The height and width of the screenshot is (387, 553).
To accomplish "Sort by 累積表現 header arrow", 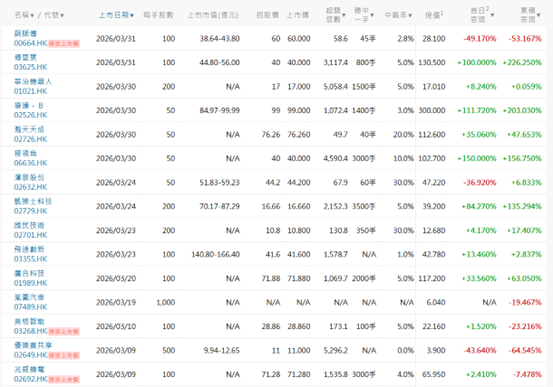I will (538, 15).
